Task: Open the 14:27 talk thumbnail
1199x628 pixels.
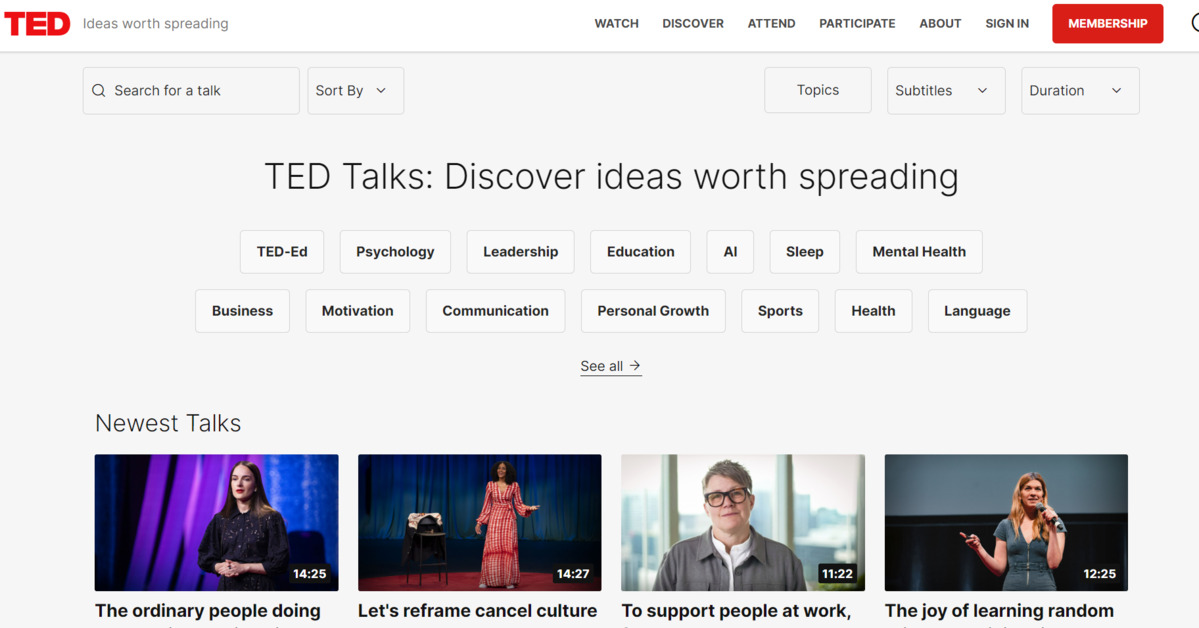Action: [x=479, y=522]
